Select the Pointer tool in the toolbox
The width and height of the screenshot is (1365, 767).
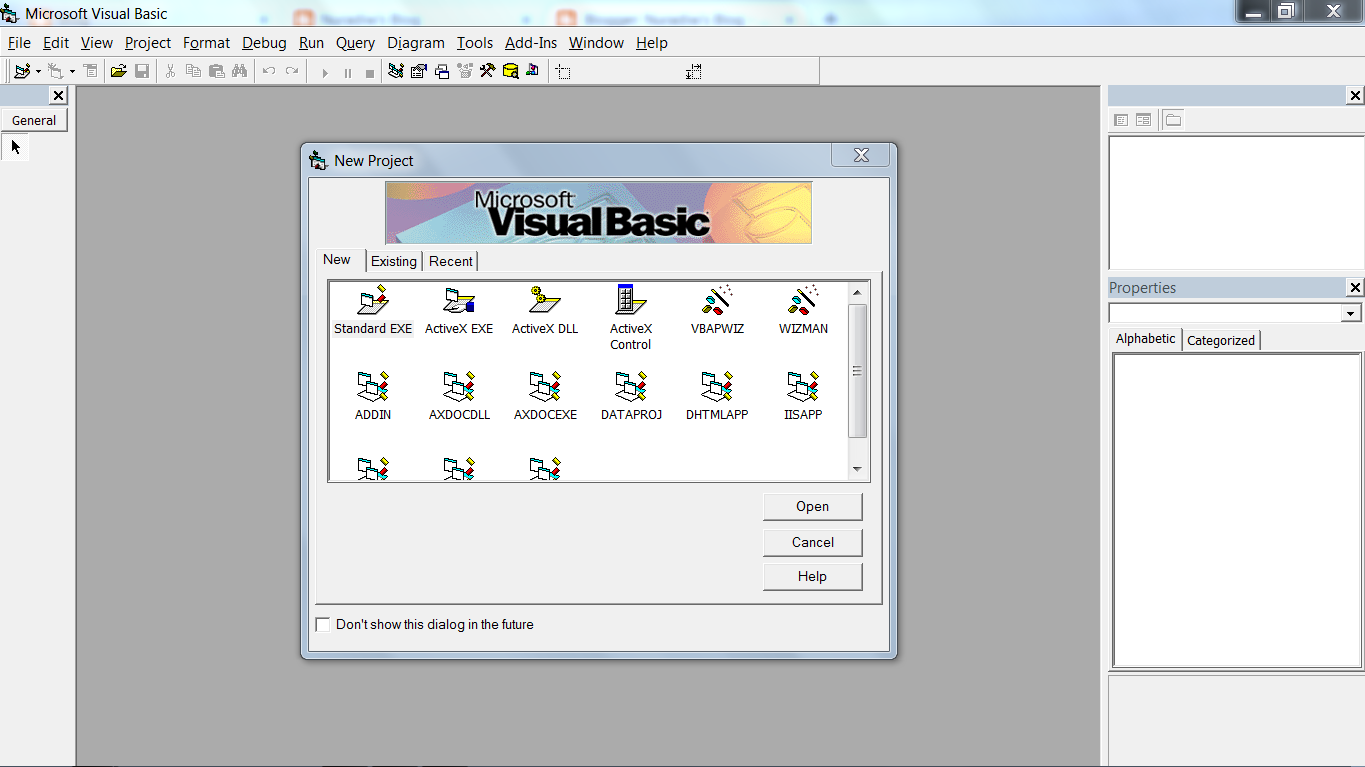[14, 147]
